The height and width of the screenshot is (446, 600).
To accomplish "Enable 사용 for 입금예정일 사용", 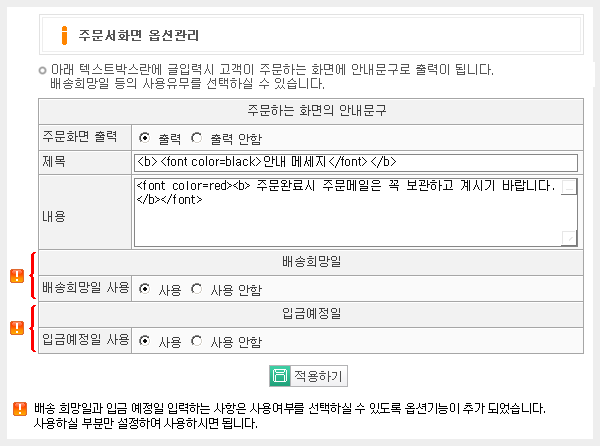I will [x=145, y=341].
